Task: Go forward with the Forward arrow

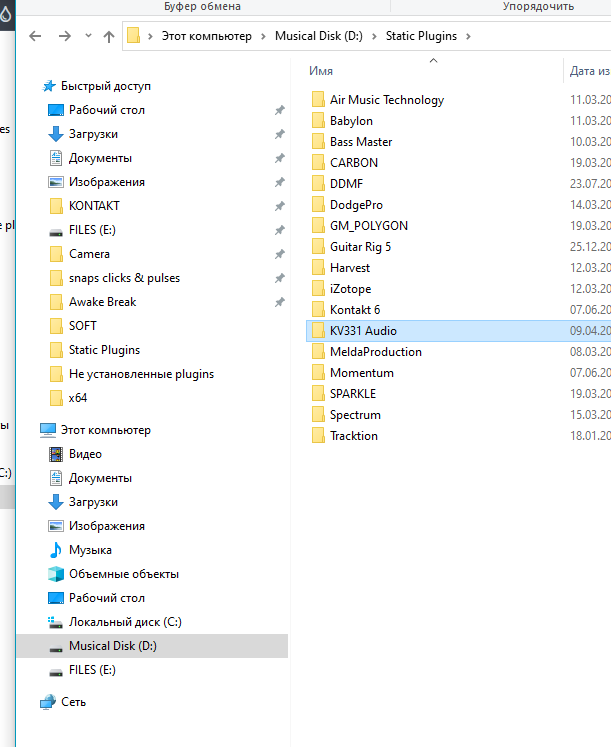Action: [64, 36]
